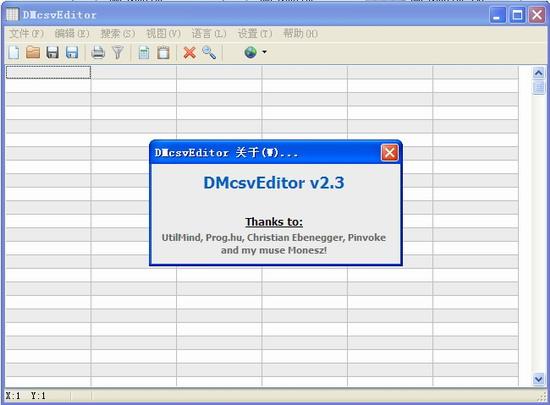The height and width of the screenshot is (405, 550).
Task: Open a file with folder icon
Action: 33,53
